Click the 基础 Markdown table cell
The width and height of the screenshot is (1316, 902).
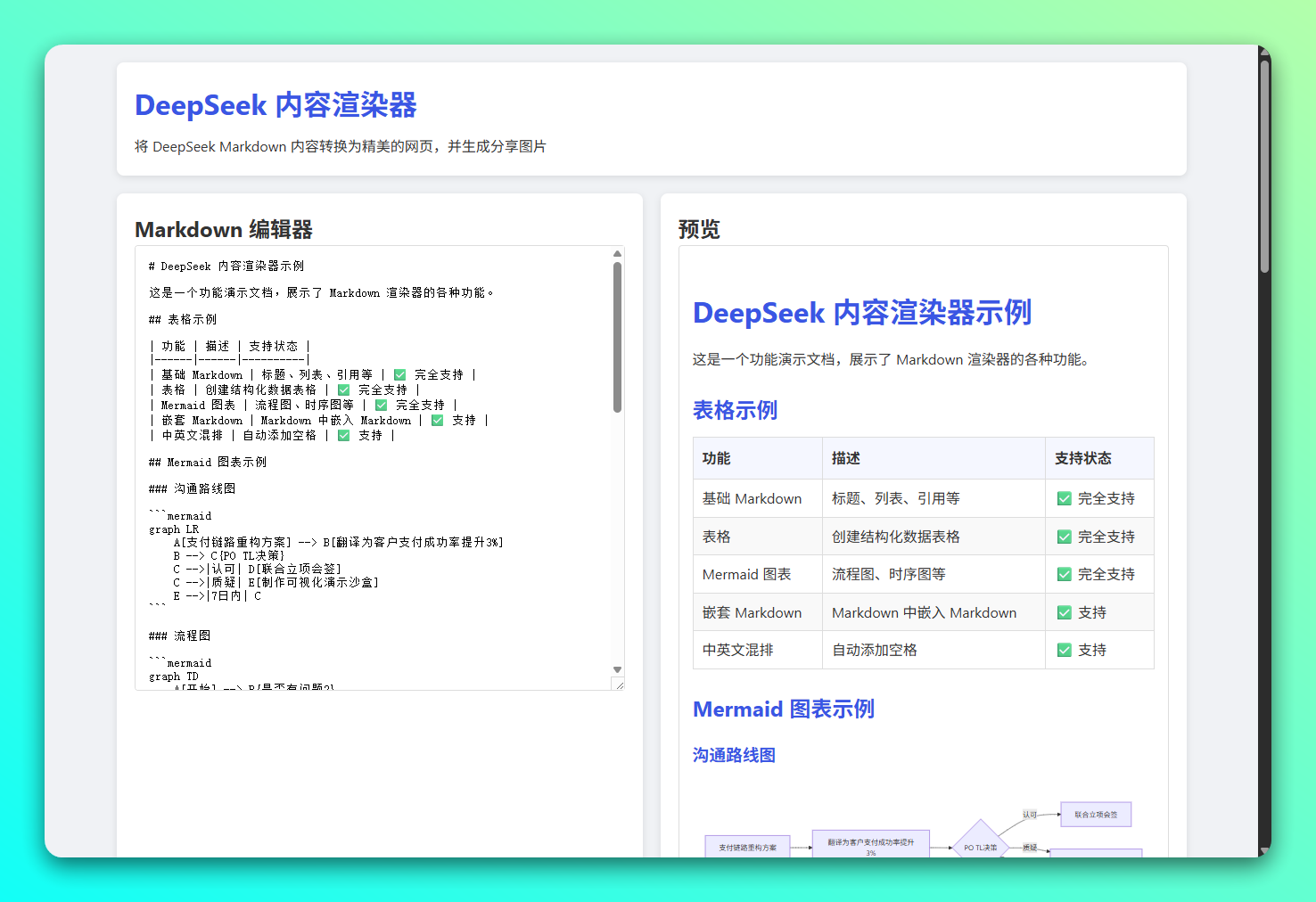click(x=758, y=498)
